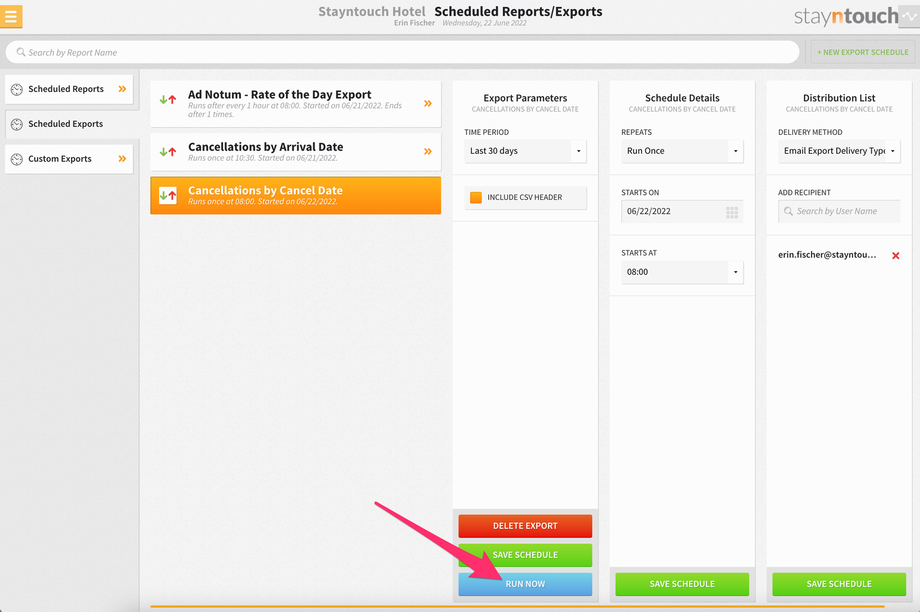Image resolution: width=920 pixels, height=612 pixels.
Task: Click the Schedule Details heading
Action: (x=682, y=98)
